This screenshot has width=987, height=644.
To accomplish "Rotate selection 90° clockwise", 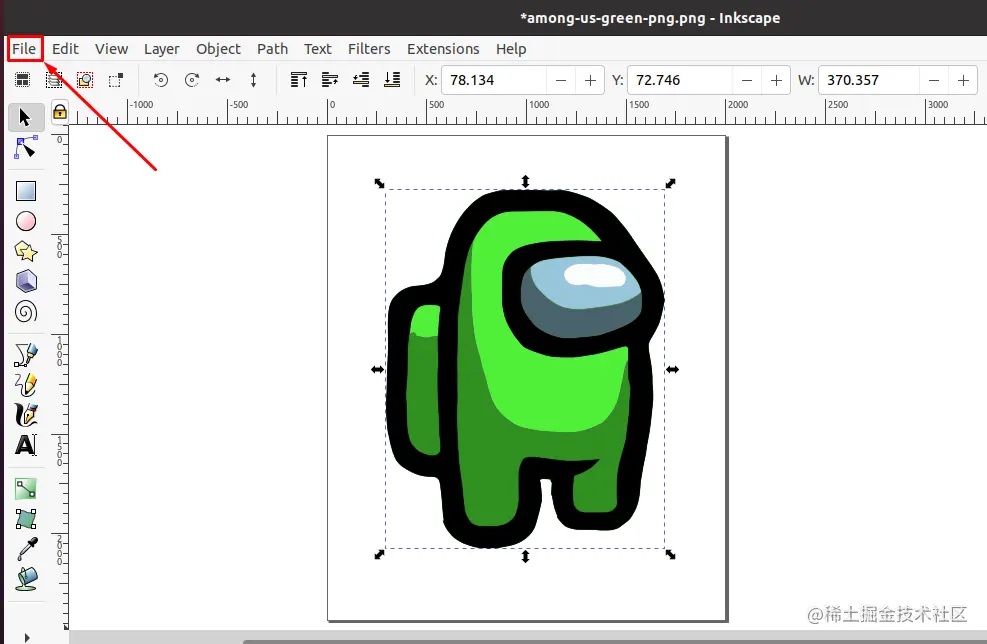I will 192,80.
